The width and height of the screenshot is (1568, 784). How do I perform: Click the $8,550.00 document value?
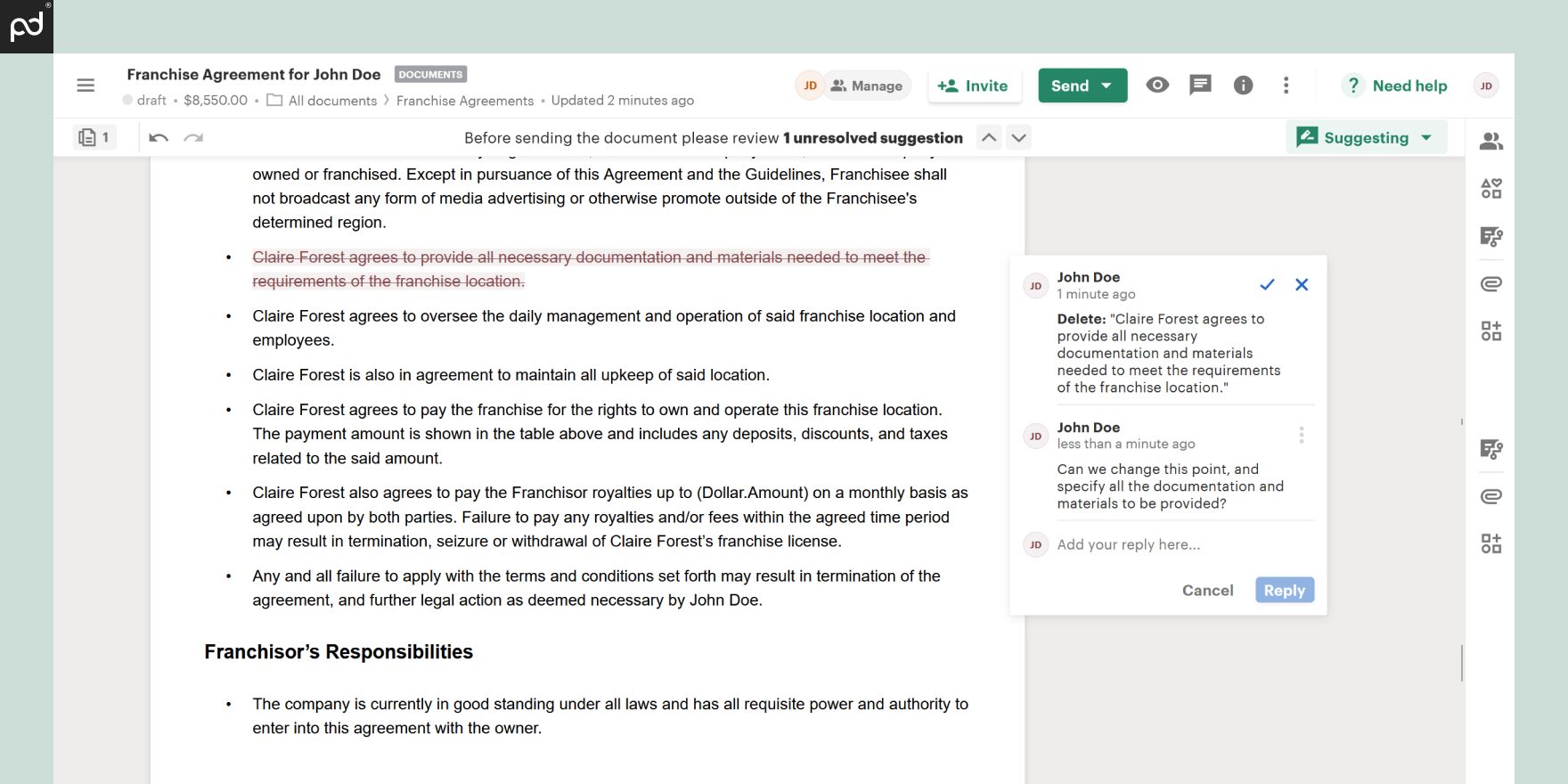pos(216,100)
